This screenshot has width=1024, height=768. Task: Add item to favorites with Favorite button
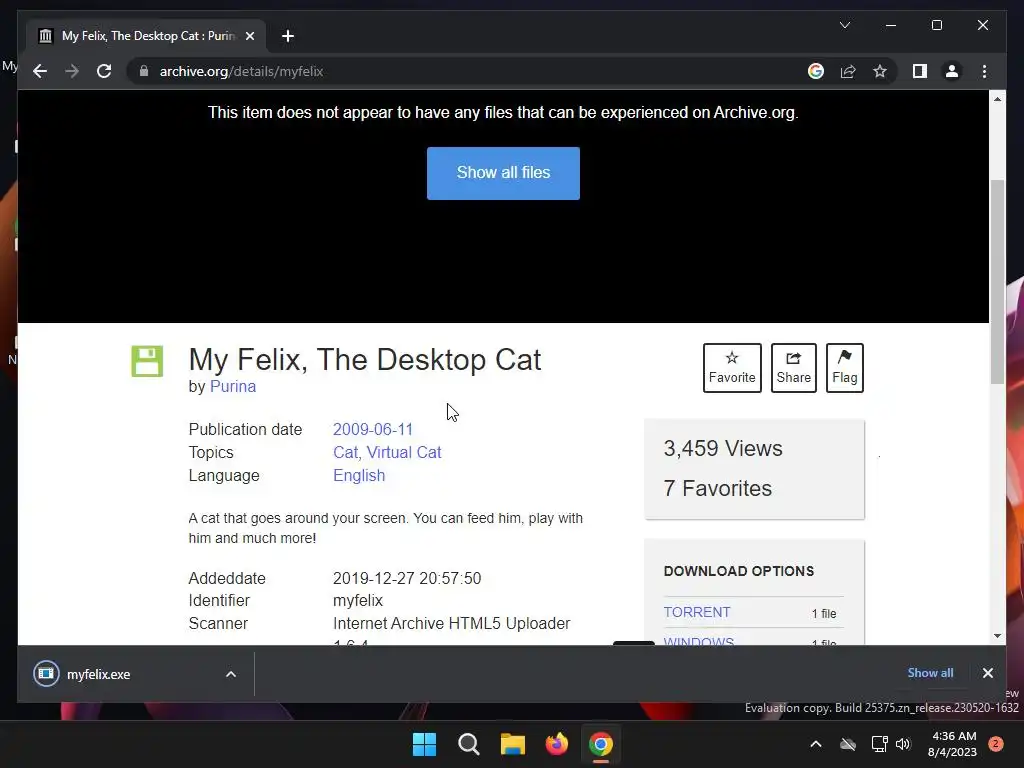(732, 368)
